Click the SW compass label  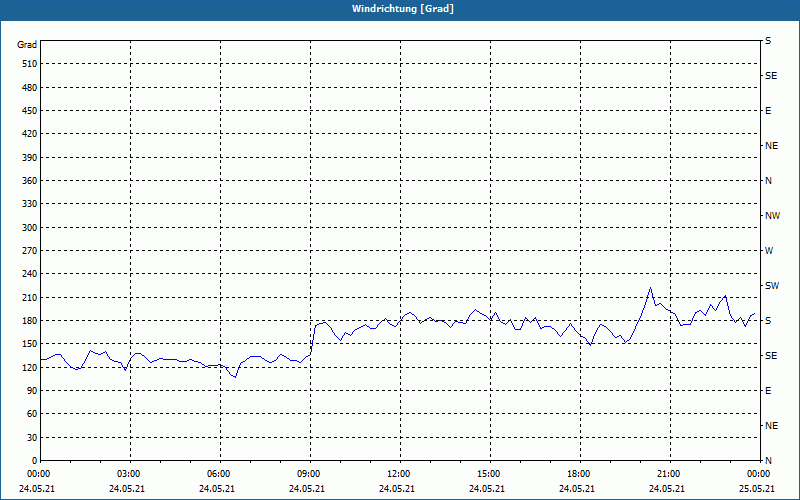tap(772, 286)
